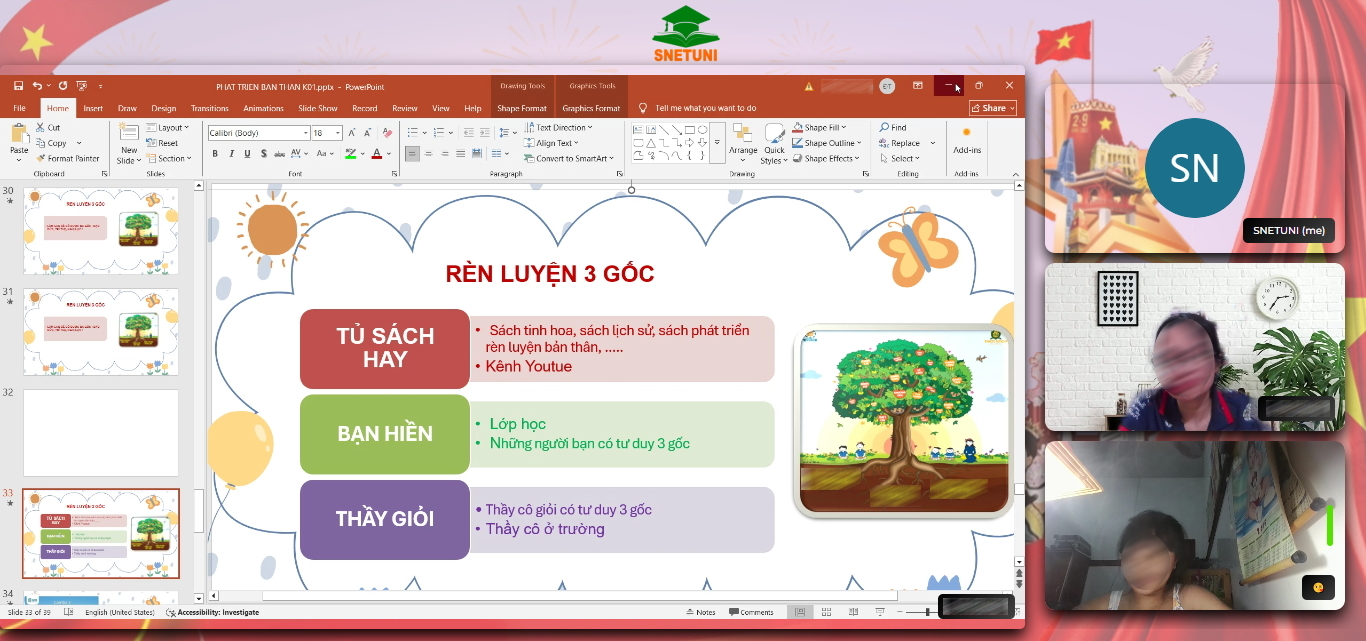Toggle italic formatting

tap(231, 154)
